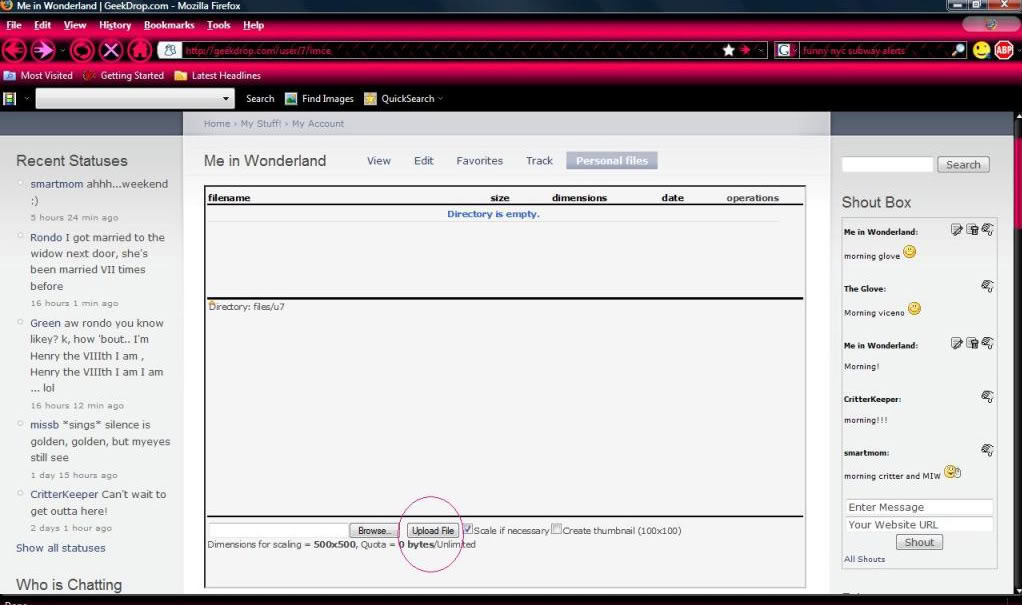Viewport: 1022px width, 605px height.
Task: Click the Enter Message input field
Action: click(x=918, y=507)
